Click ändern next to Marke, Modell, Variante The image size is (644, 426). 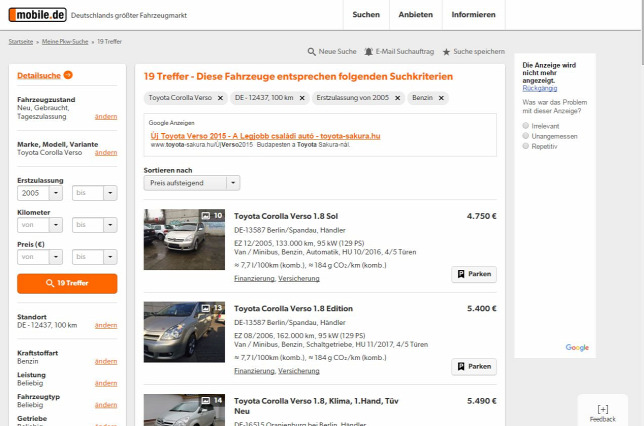pos(106,153)
